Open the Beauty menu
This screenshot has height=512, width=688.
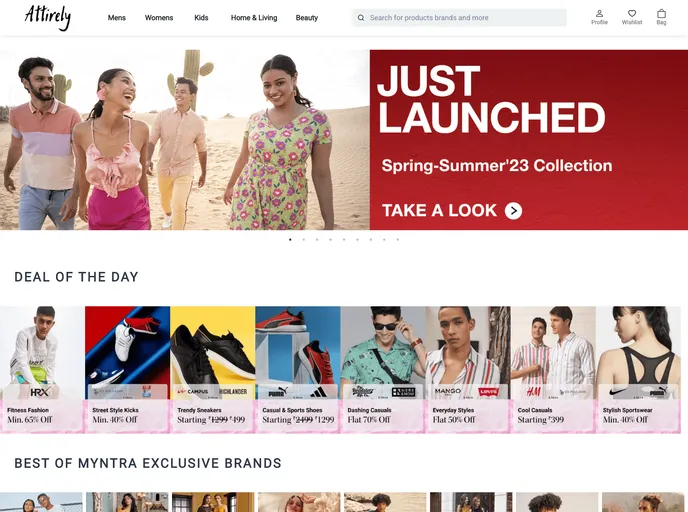coord(306,18)
